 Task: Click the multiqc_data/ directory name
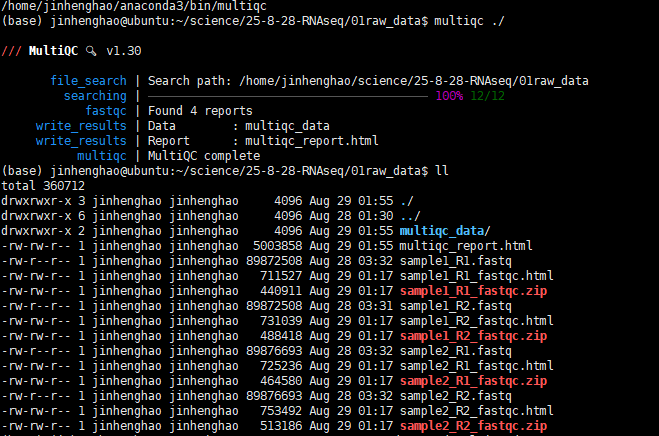pos(445,231)
